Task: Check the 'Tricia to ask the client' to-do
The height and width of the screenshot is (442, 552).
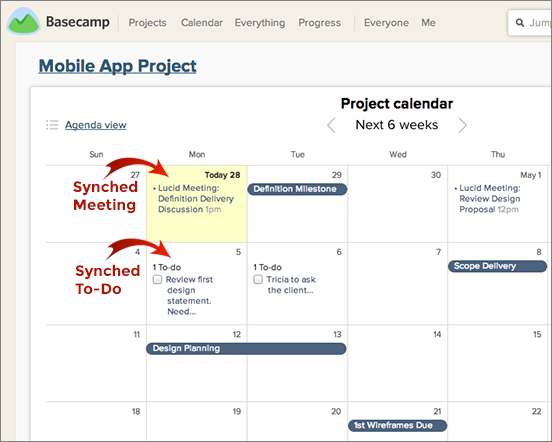Action: click(x=258, y=279)
